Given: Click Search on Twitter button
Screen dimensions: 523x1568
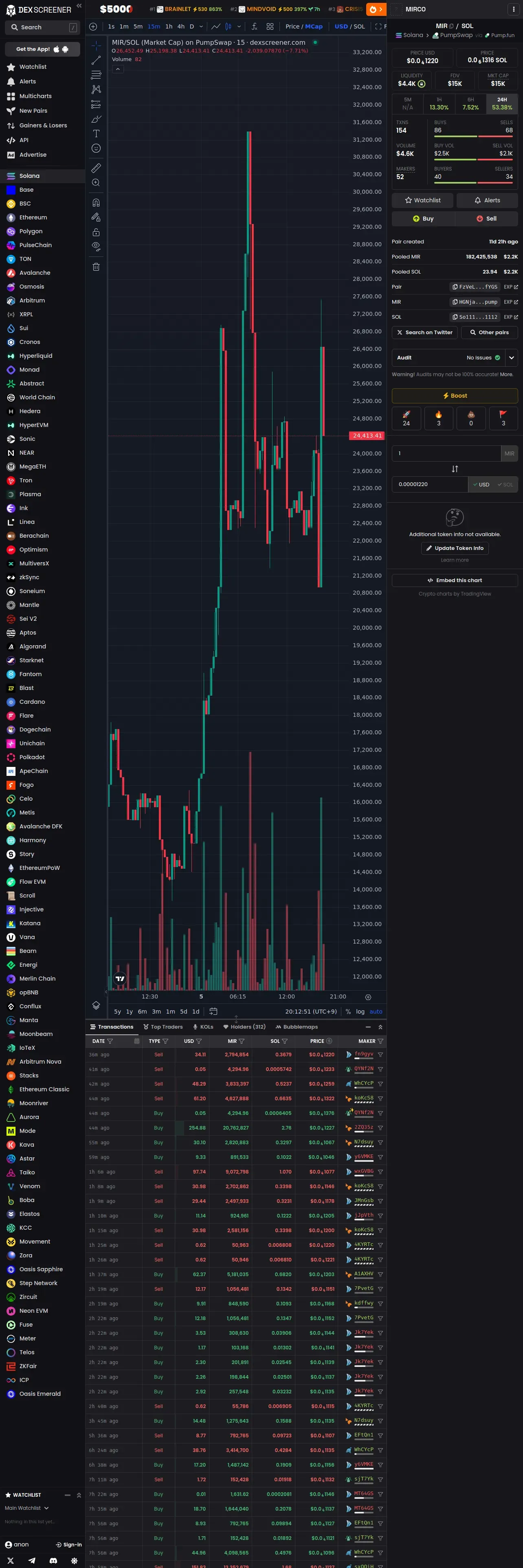Looking at the screenshot, I should click(424, 332).
